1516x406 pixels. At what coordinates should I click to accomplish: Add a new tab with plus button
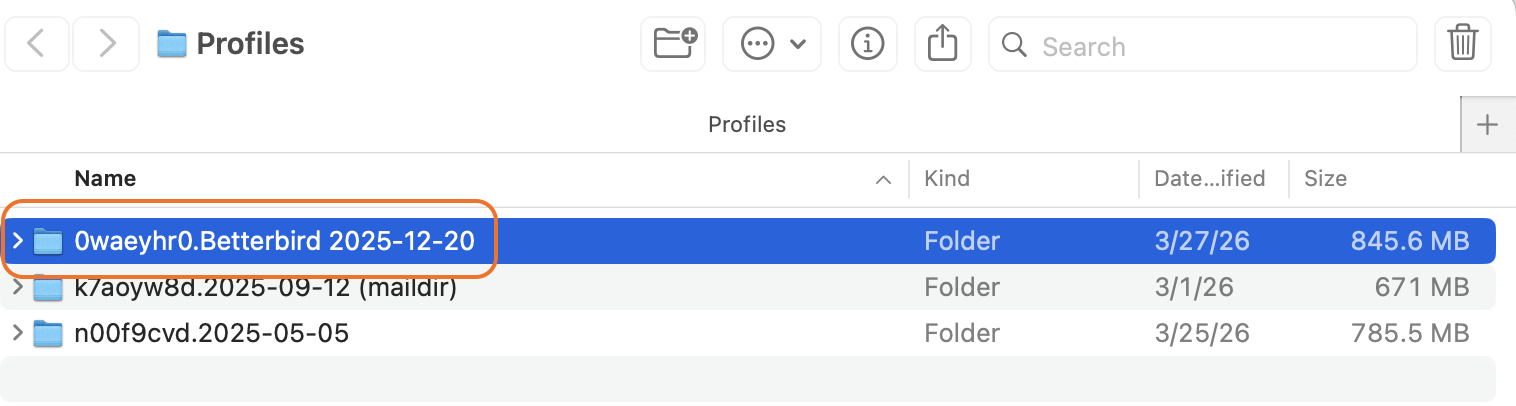1488,125
